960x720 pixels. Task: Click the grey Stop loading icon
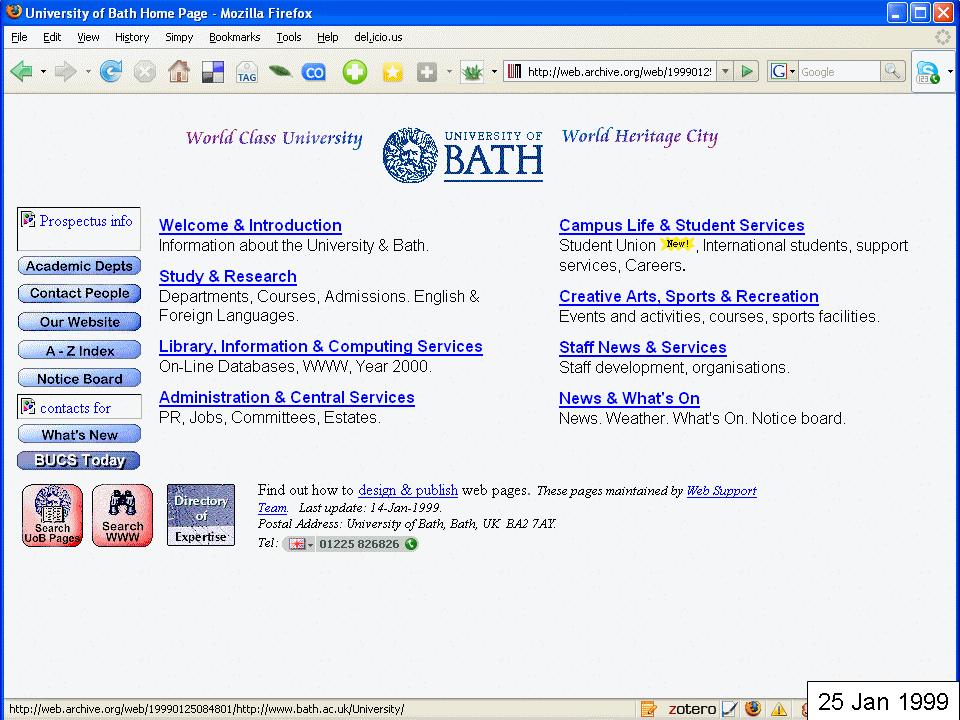(x=144, y=72)
